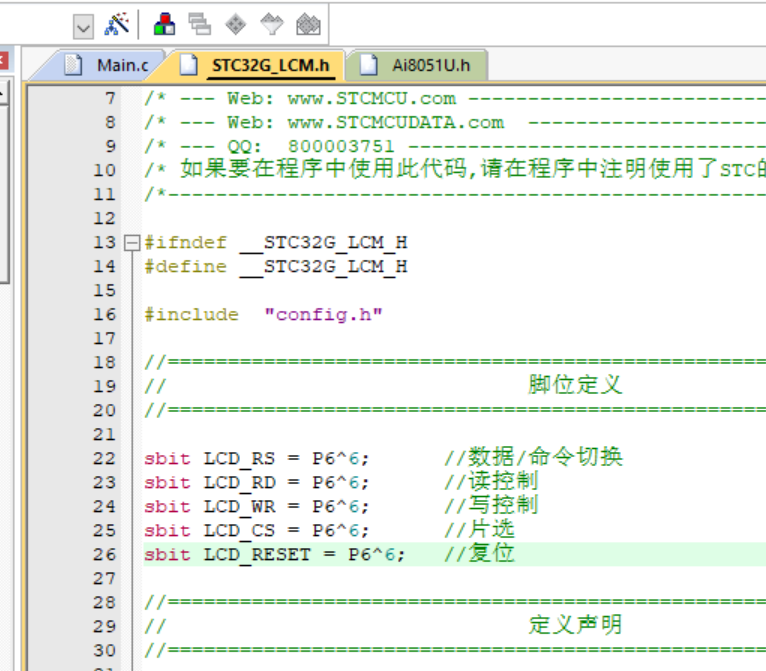Image resolution: width=766 pixels, height=671 pixels.
Task: Click "LCD_RS" on line 22
Action: click(239, 459)
